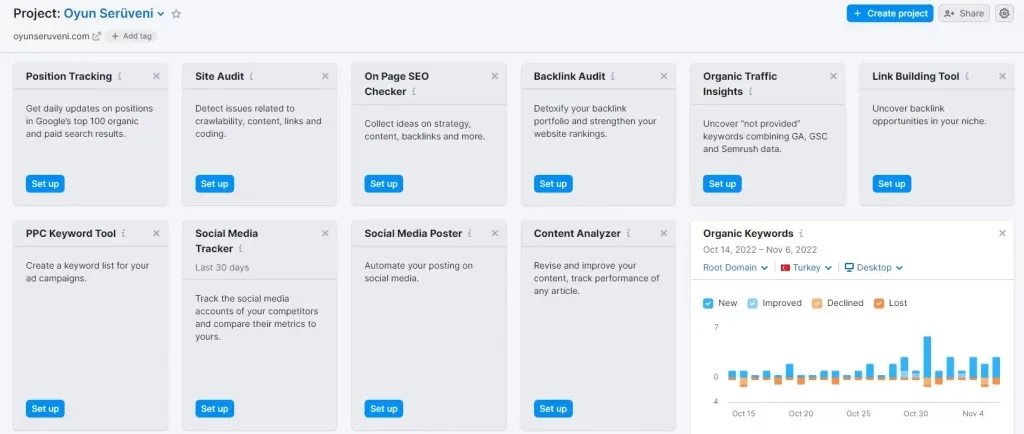Image resolution: width=1024 pixels, height=434 pixels.
Task: Click the Oct 30 axis label
Action: click(x=916, y=414)
